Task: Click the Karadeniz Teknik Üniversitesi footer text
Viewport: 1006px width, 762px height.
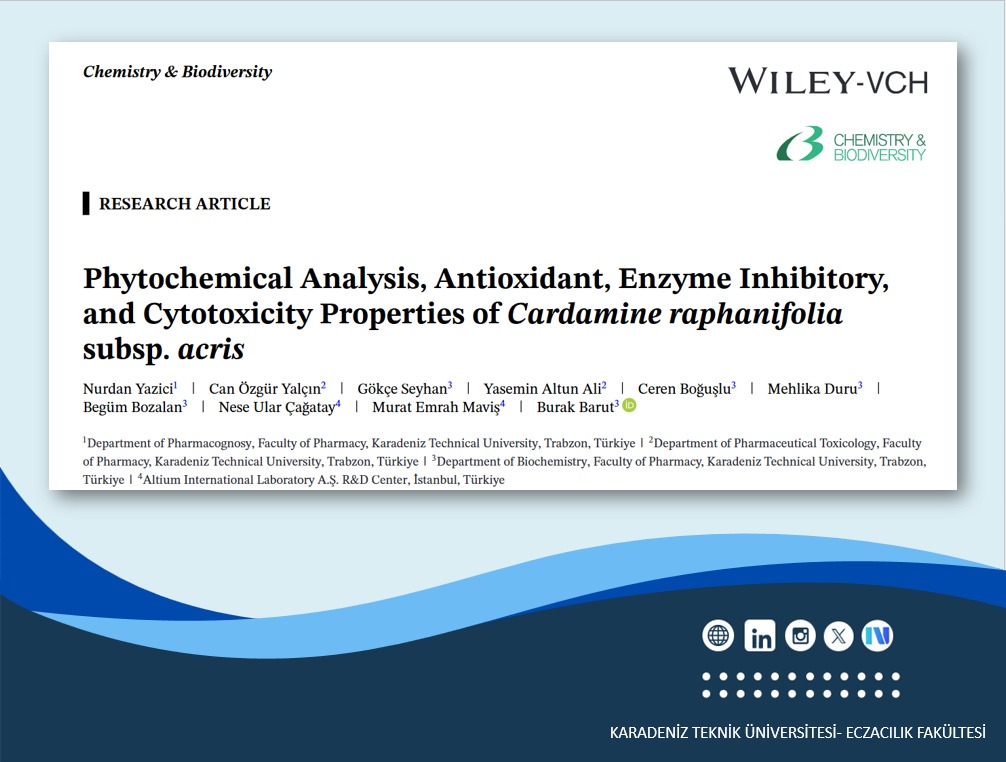Action: coord(797,732)
